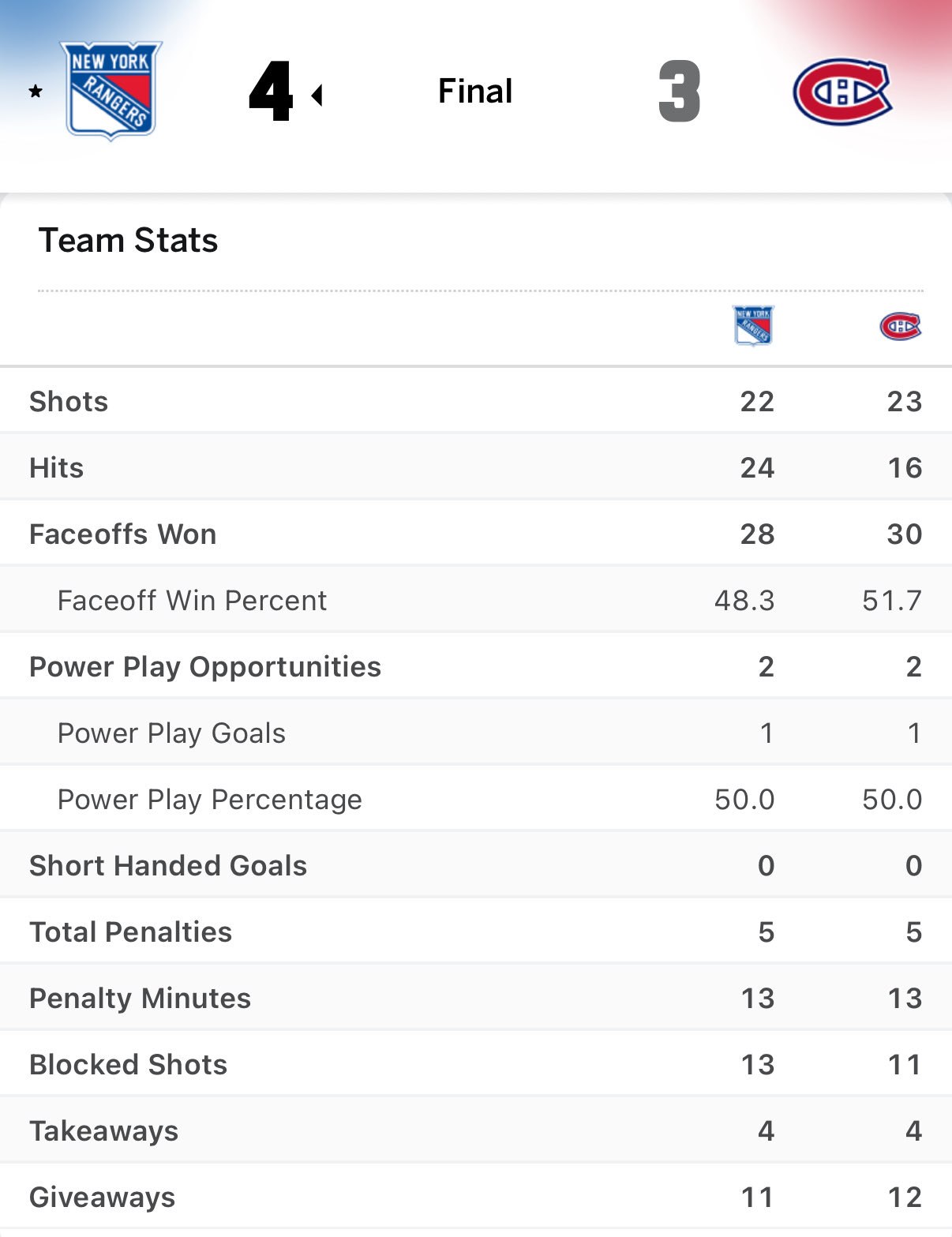Select the Faceoff Win Percent sub-row

pos(192,601)
